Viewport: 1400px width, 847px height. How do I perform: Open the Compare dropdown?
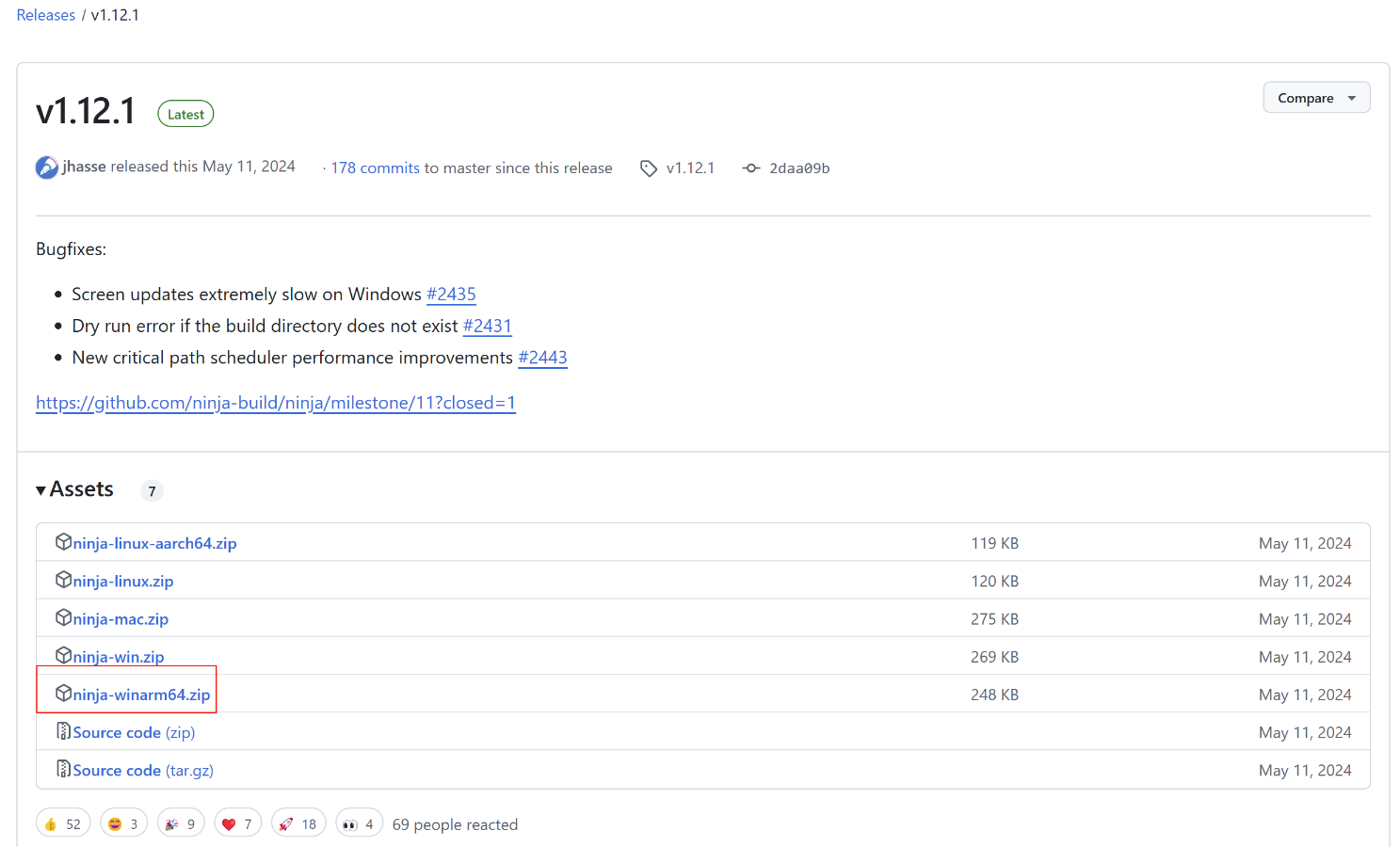click(1316, 98)
